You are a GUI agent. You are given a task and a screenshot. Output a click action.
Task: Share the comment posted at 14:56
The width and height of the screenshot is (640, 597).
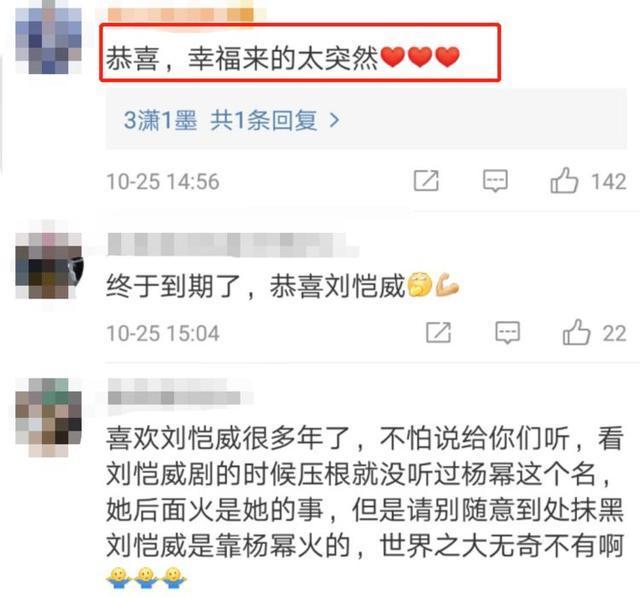[x=426, y=181]
